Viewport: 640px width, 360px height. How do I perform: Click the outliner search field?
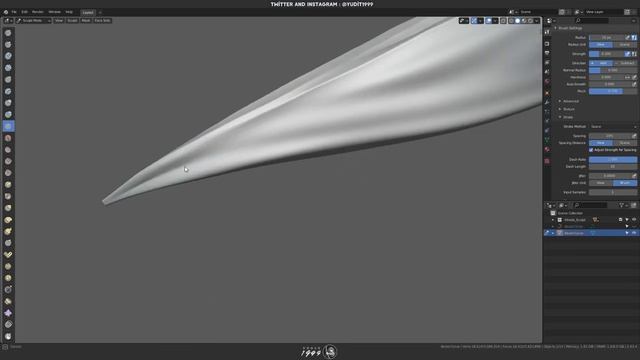coord(589,205)
